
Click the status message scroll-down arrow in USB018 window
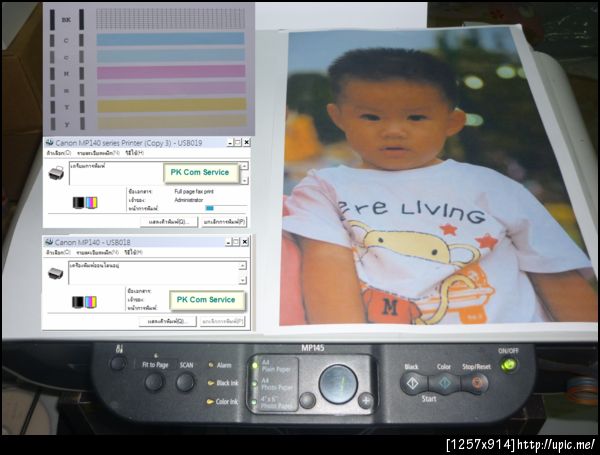[x=243, y=281]
